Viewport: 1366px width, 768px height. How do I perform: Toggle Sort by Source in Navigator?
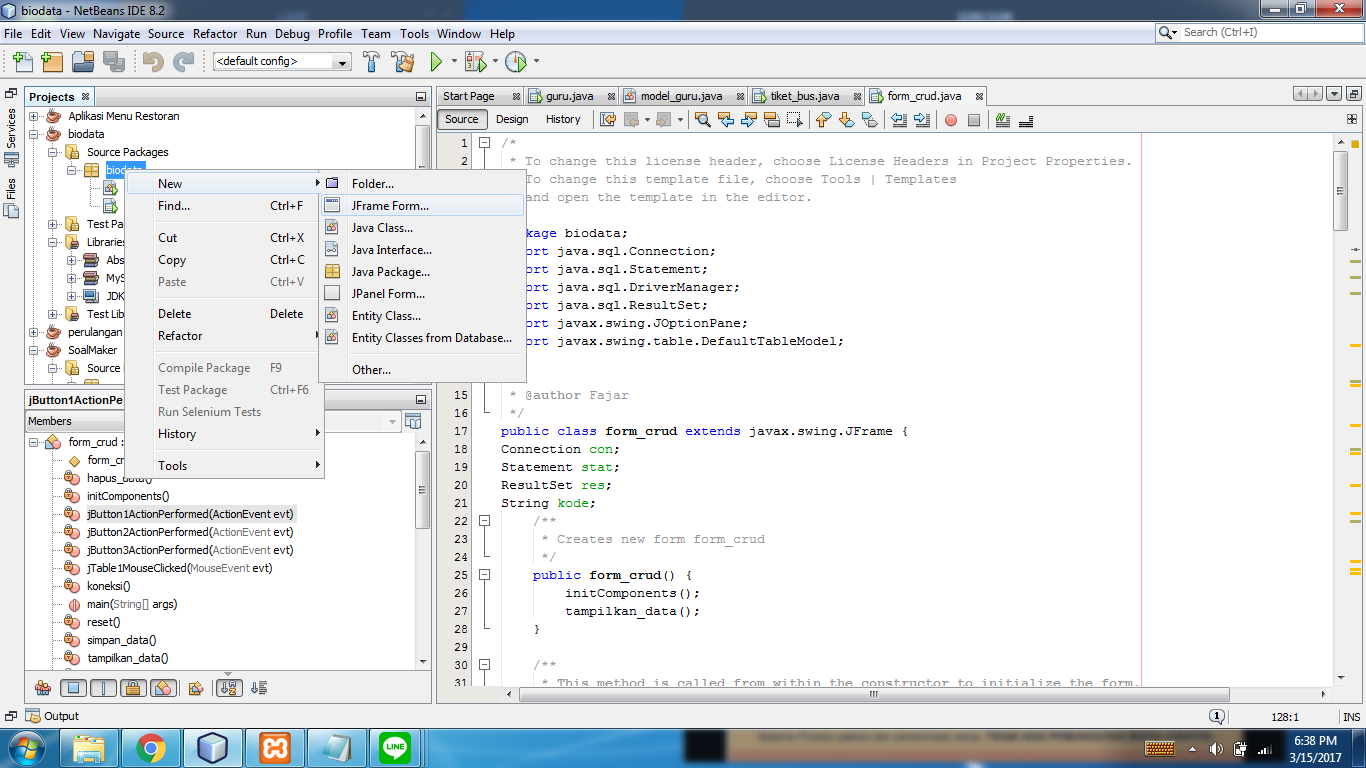259,688
